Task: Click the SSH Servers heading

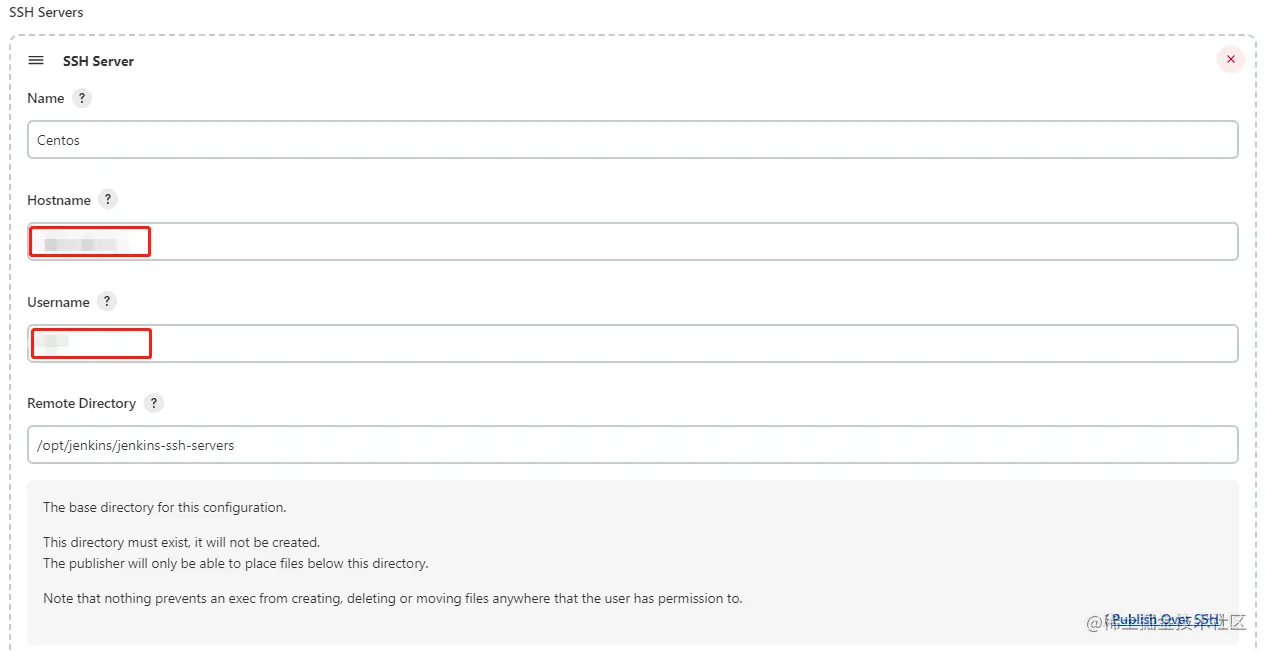Action: click(x=46, y=12)
